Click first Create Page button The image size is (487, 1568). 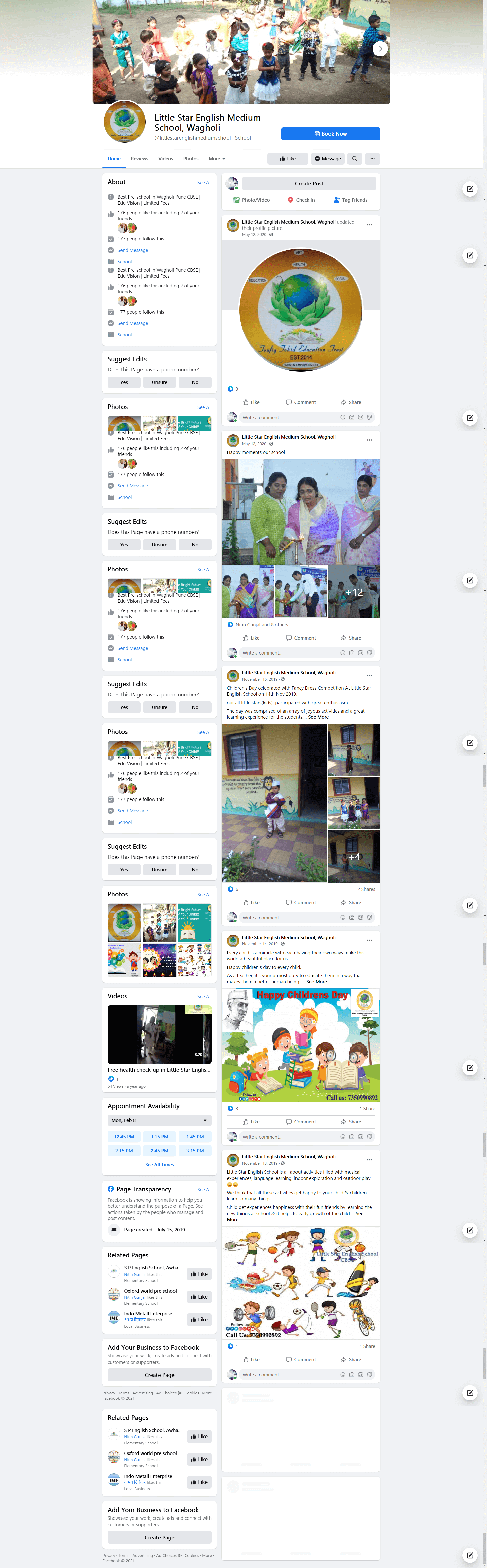point(159,1375)
